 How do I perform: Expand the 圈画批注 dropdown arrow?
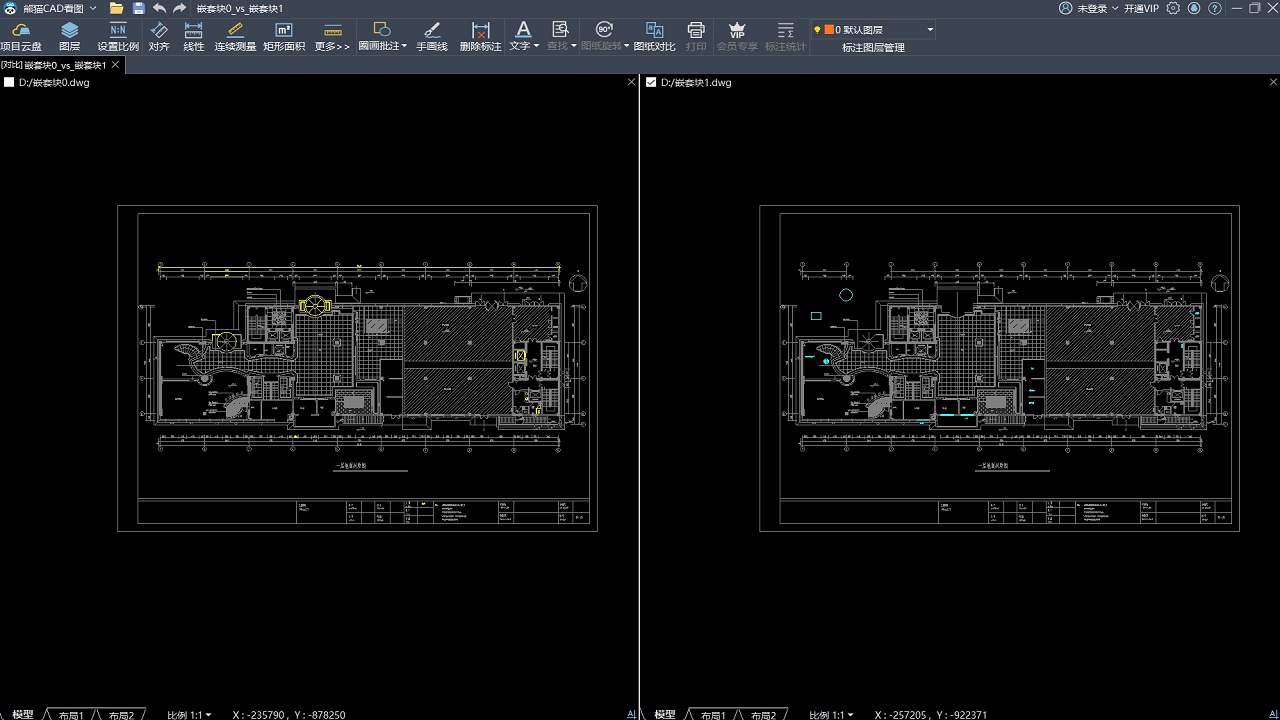[404, 46]
